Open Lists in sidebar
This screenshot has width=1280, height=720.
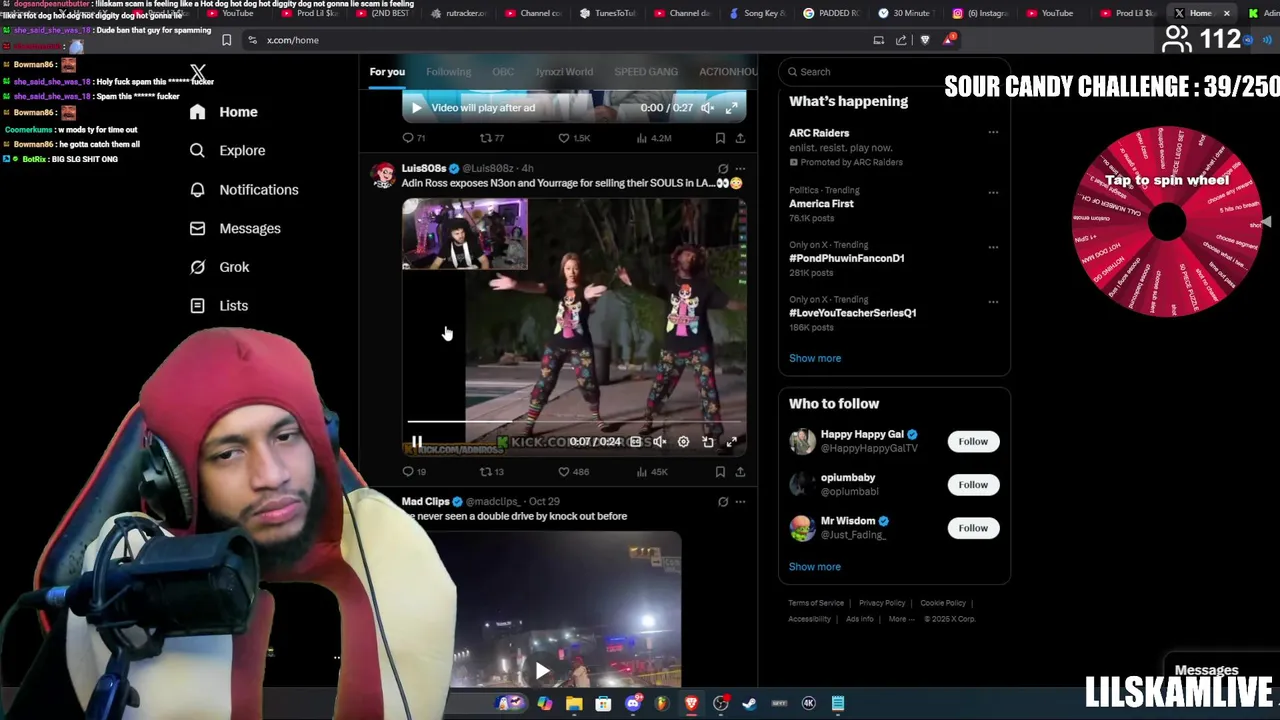coord(219,306)
